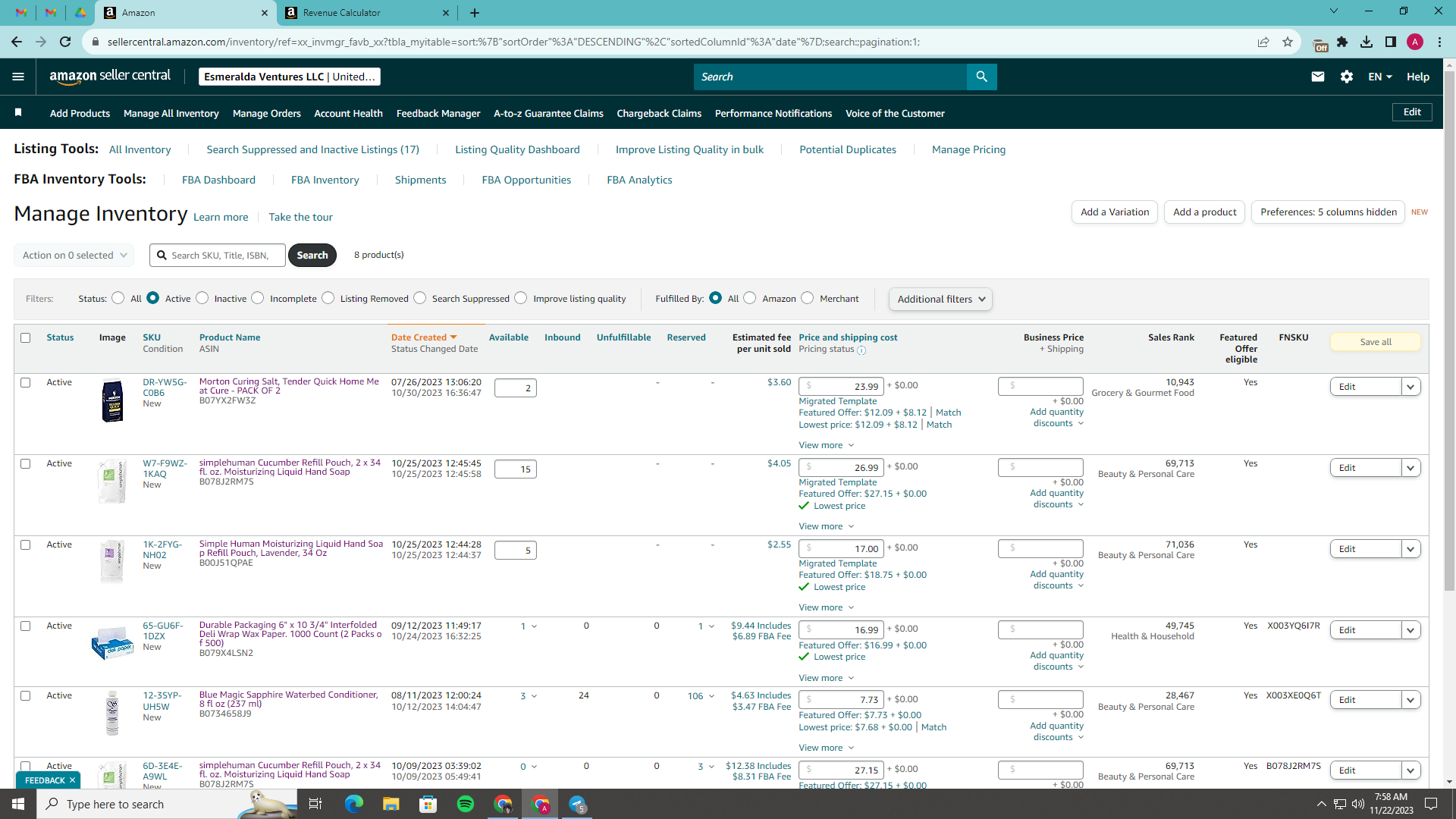
Task: Go to Account Health
Action: tap(349, 113)
